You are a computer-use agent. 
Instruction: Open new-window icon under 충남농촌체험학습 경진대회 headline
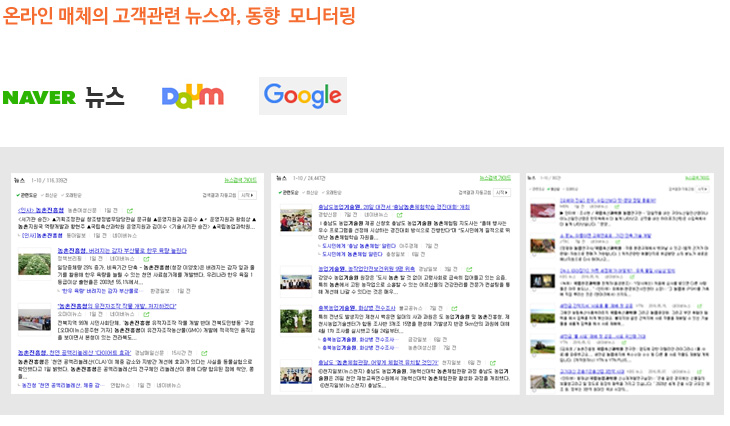click(x=399, y=215)
